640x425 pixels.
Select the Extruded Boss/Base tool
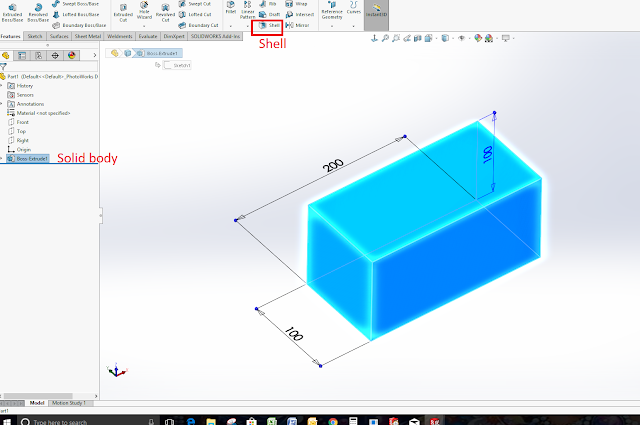click(12, 12)
